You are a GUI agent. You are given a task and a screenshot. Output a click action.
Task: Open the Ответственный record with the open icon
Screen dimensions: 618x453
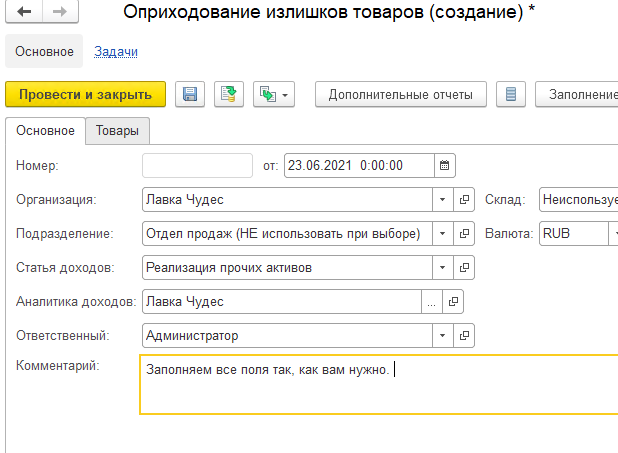click(464, 336)
